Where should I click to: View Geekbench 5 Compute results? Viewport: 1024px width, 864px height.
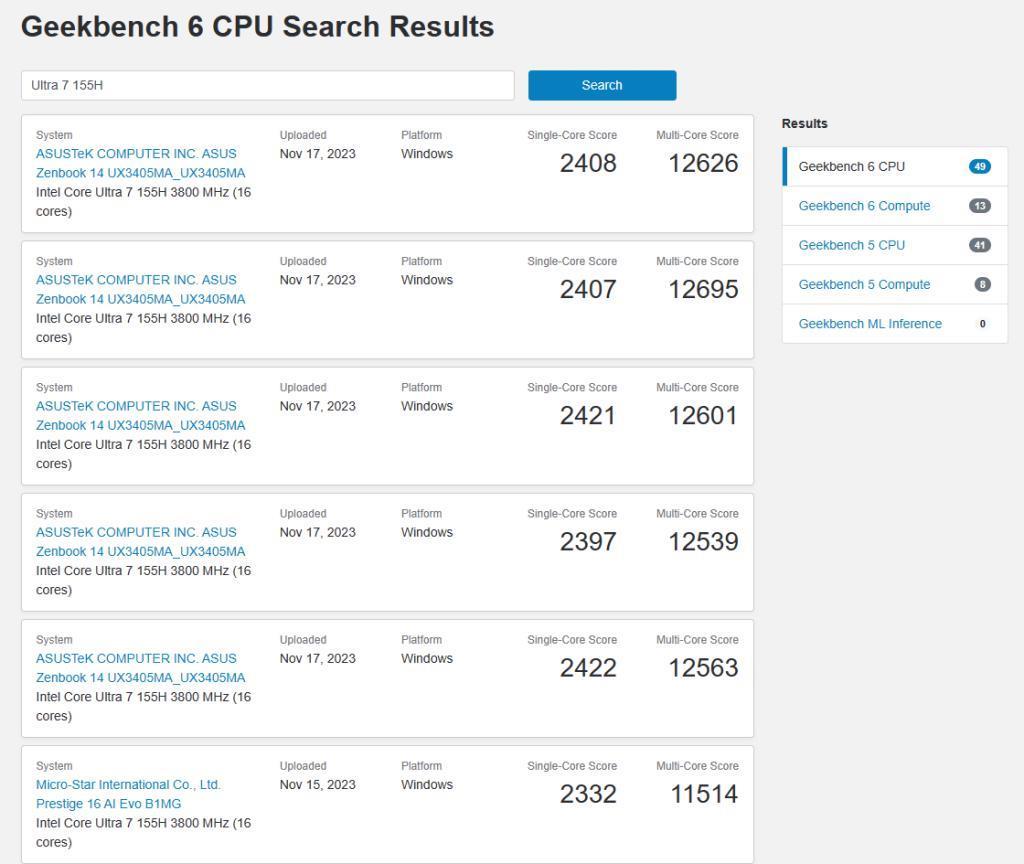coord(864,285)
